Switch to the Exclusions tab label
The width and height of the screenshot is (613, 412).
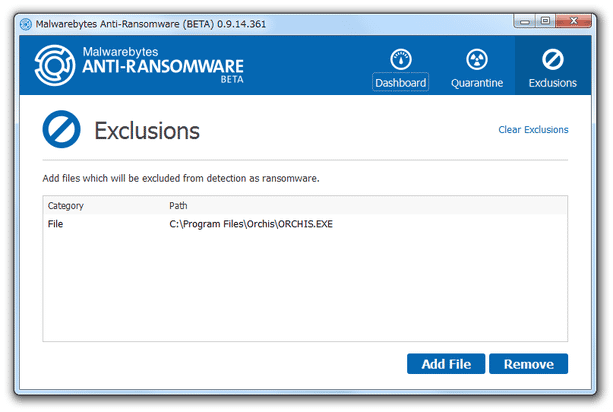[552, 83]
